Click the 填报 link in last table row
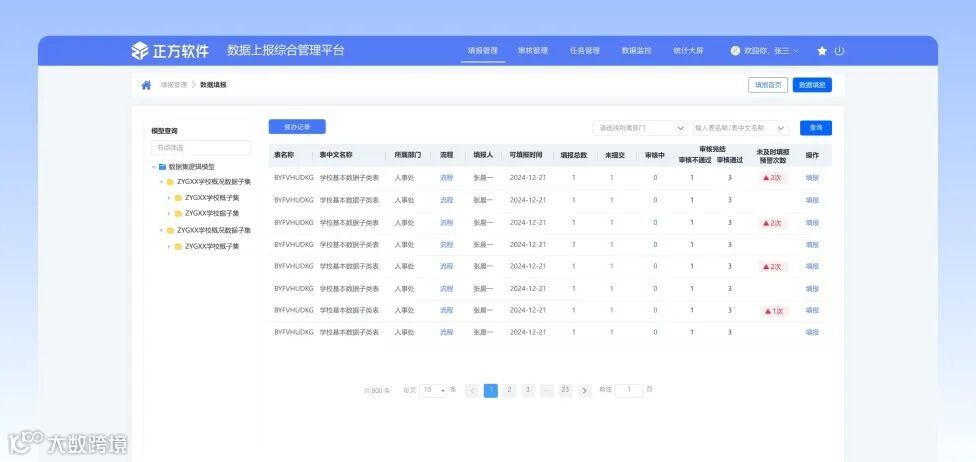The width and height of the screenshot is (976, 462). coord(812,332)
